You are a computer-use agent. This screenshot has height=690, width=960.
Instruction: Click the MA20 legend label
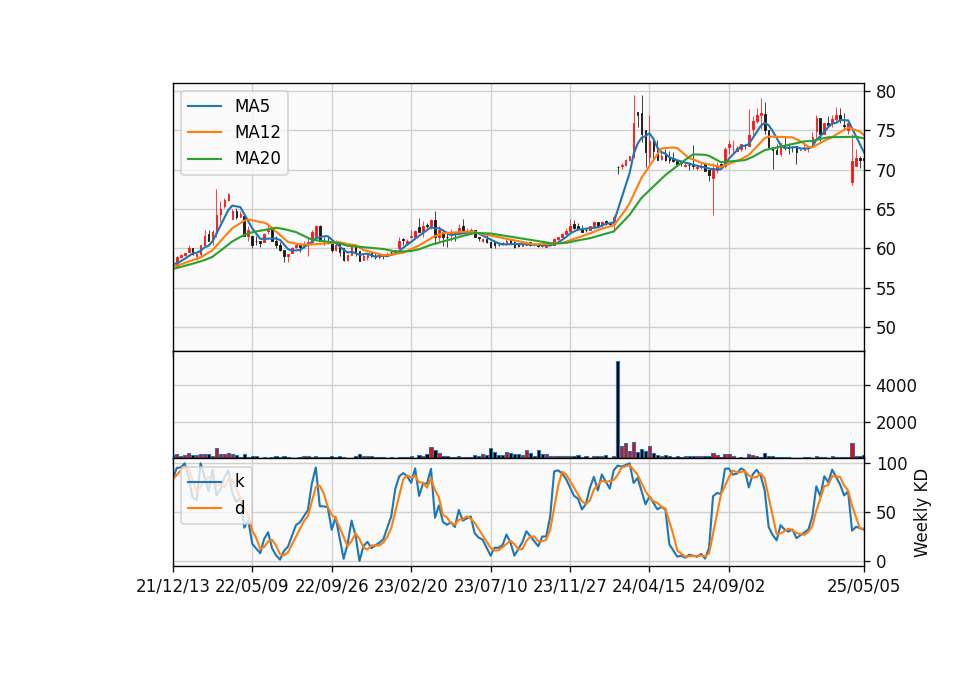click(x=257, y=159)
